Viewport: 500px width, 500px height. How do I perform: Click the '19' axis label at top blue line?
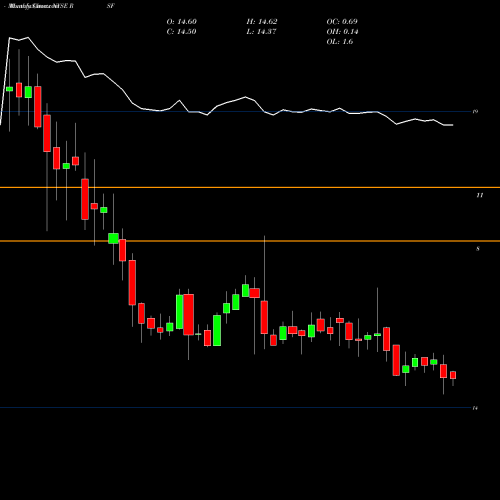tap(475, 112)
